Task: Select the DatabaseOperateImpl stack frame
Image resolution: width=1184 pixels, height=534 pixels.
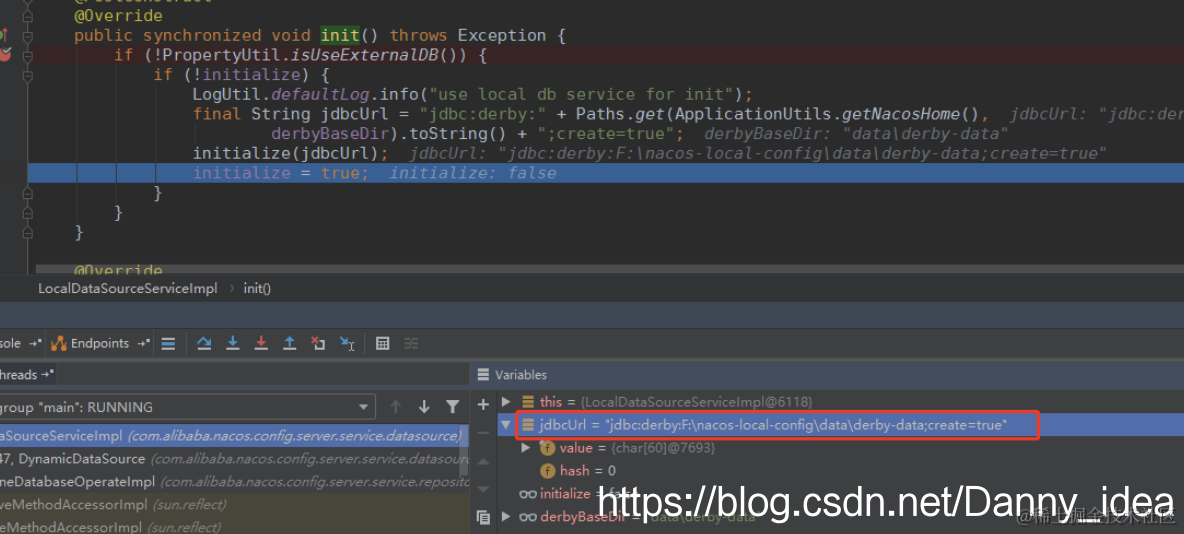Action: click(x=234, y=482)
